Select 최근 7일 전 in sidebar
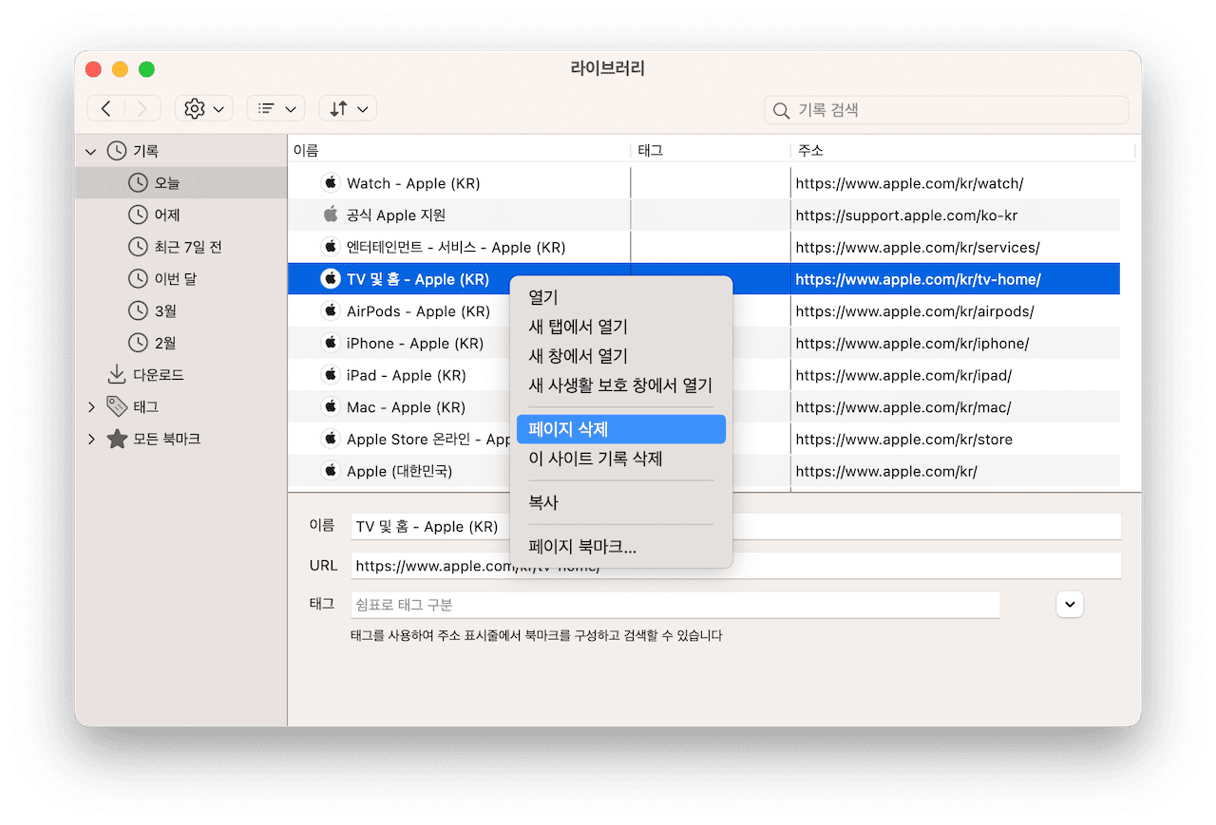Viewport: 1216px width, 825px height. pos(181,247)
